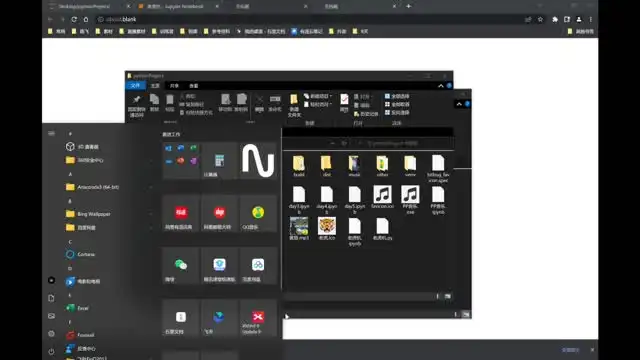Click Select all in ribbon
Viewport: 640px width, 360px height.
(397, 96)
